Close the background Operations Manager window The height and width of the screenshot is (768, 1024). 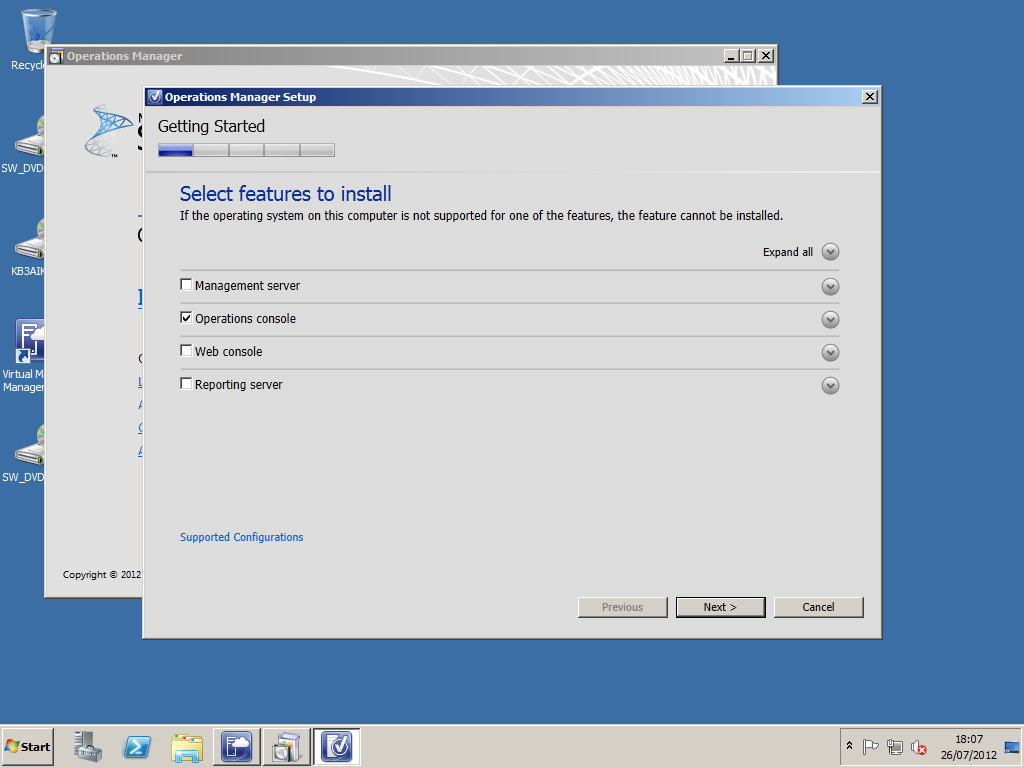766,56
